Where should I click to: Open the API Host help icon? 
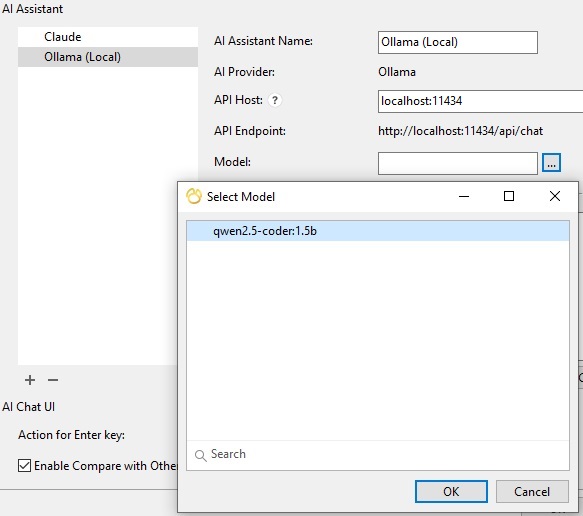(x=275, y=100)
